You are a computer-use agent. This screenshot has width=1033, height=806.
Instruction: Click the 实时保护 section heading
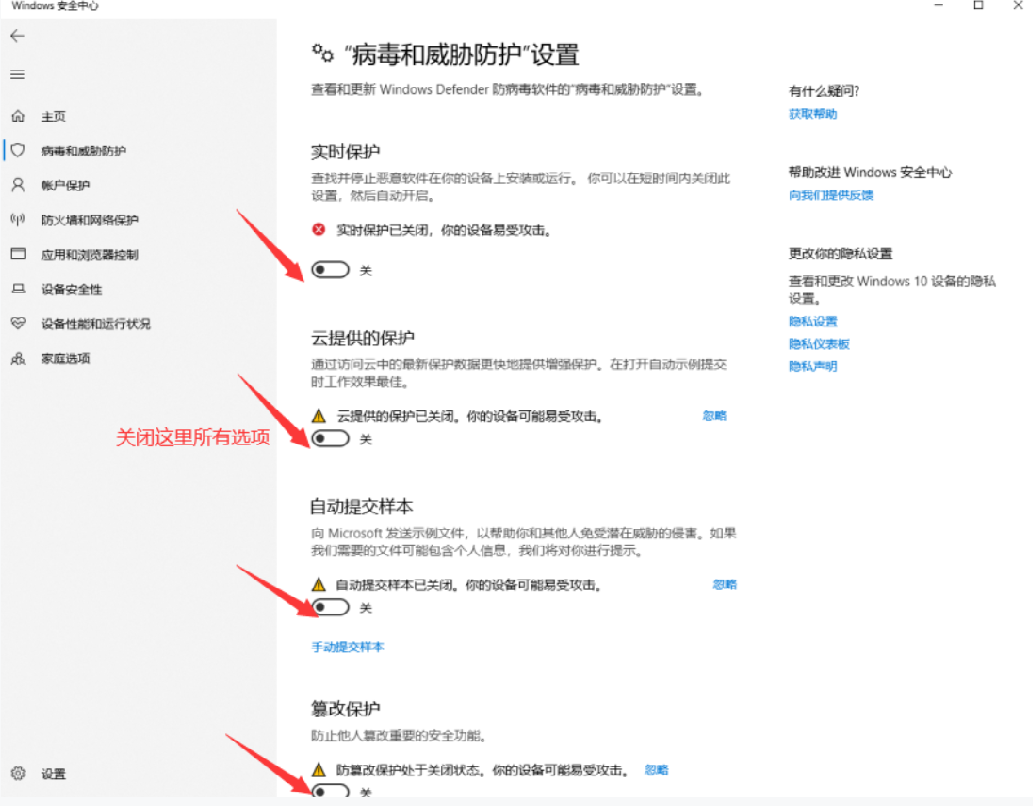pos(345,152)
